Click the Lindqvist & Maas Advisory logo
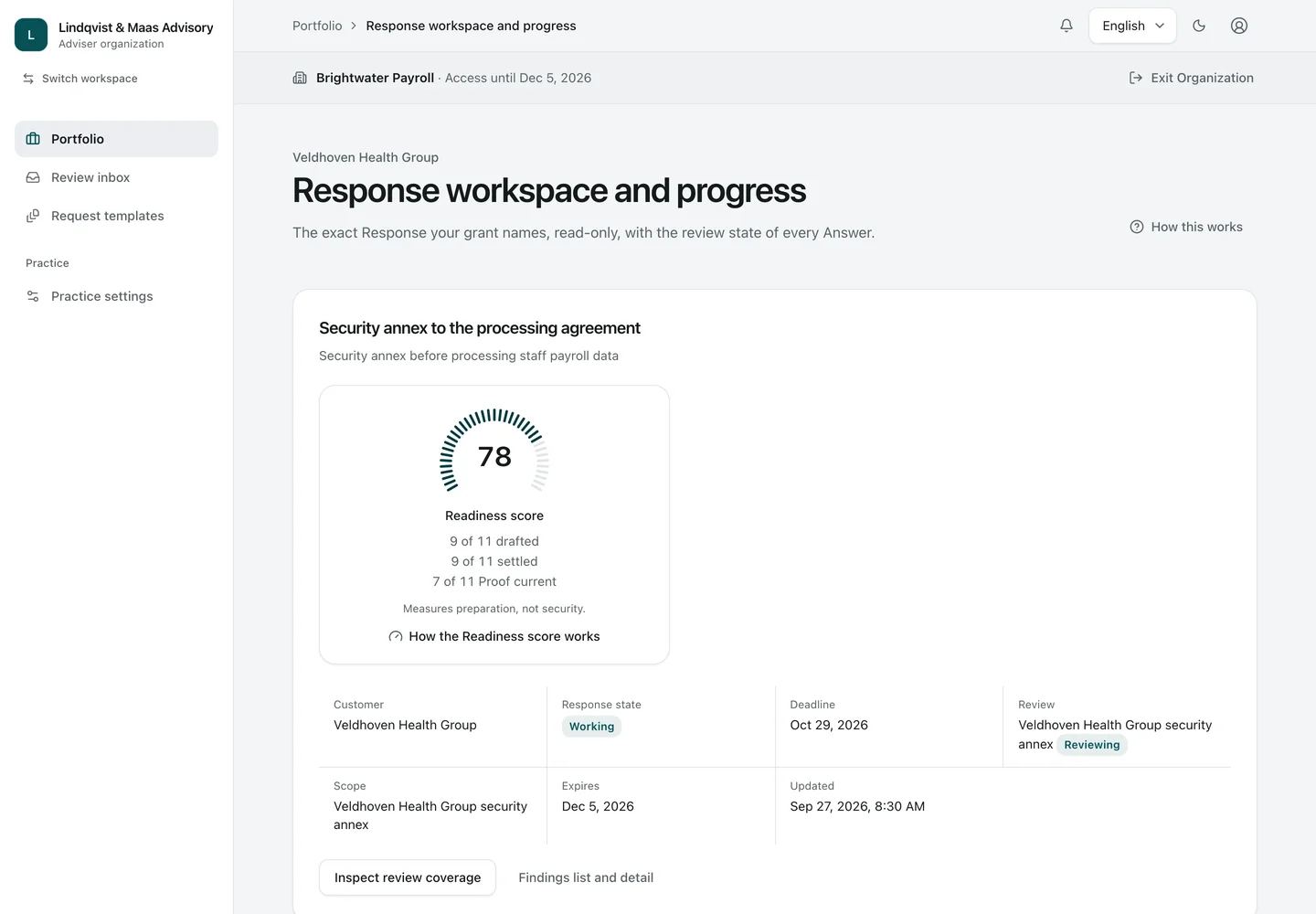 point(31,35)
